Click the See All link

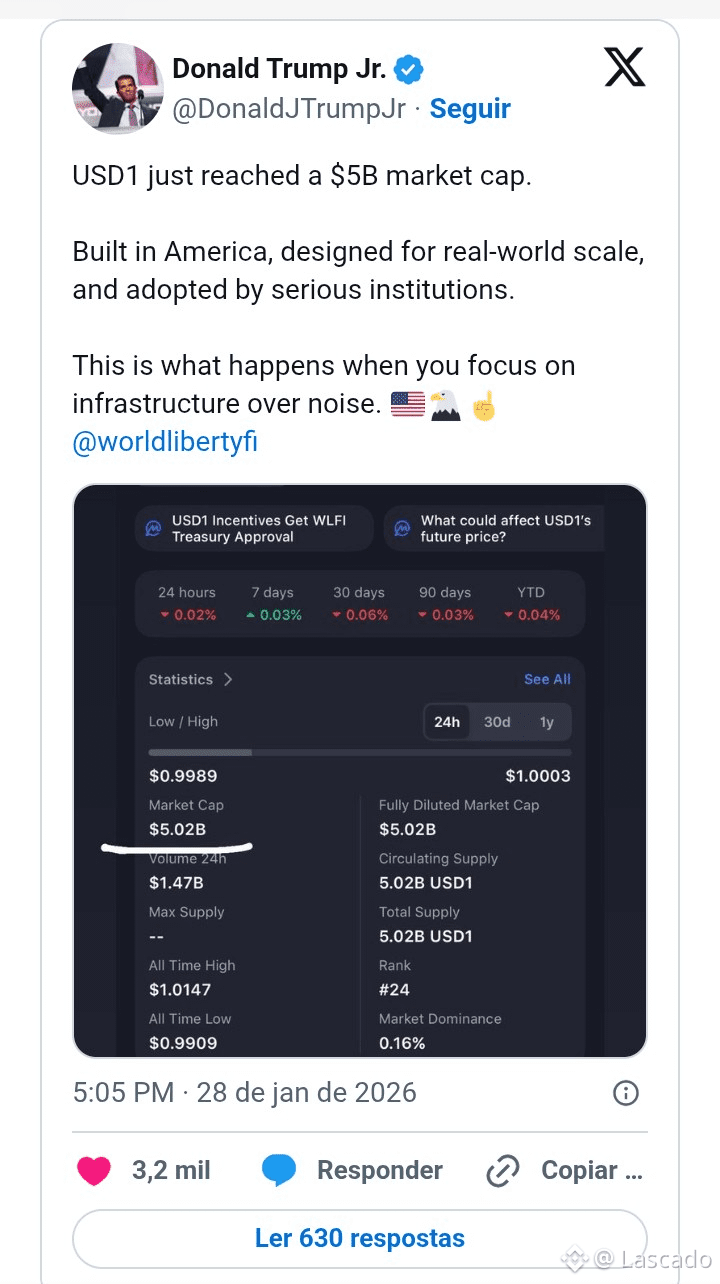(547, 679)
